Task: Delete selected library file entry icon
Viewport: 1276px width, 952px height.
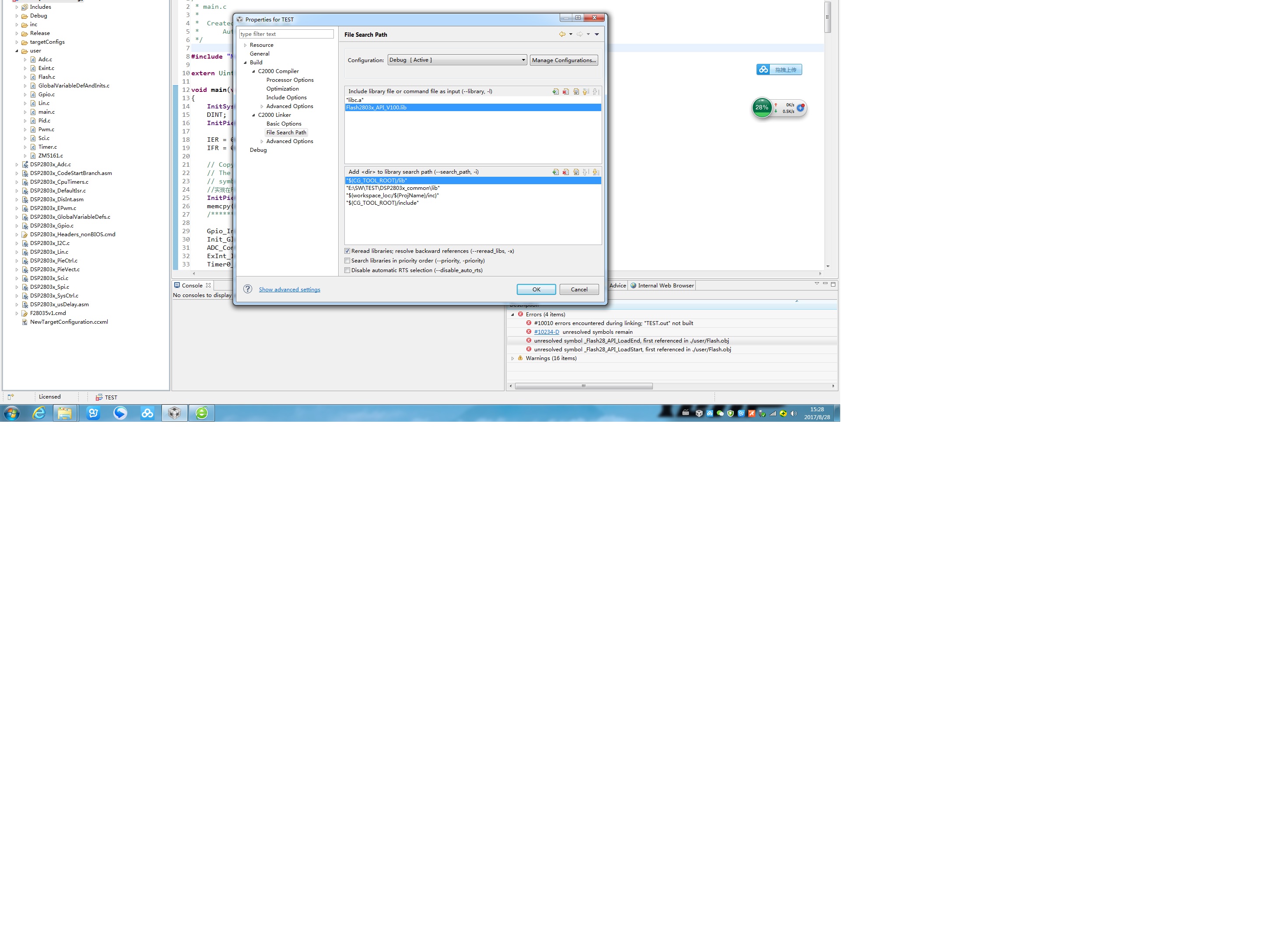Action: point(565,91)
